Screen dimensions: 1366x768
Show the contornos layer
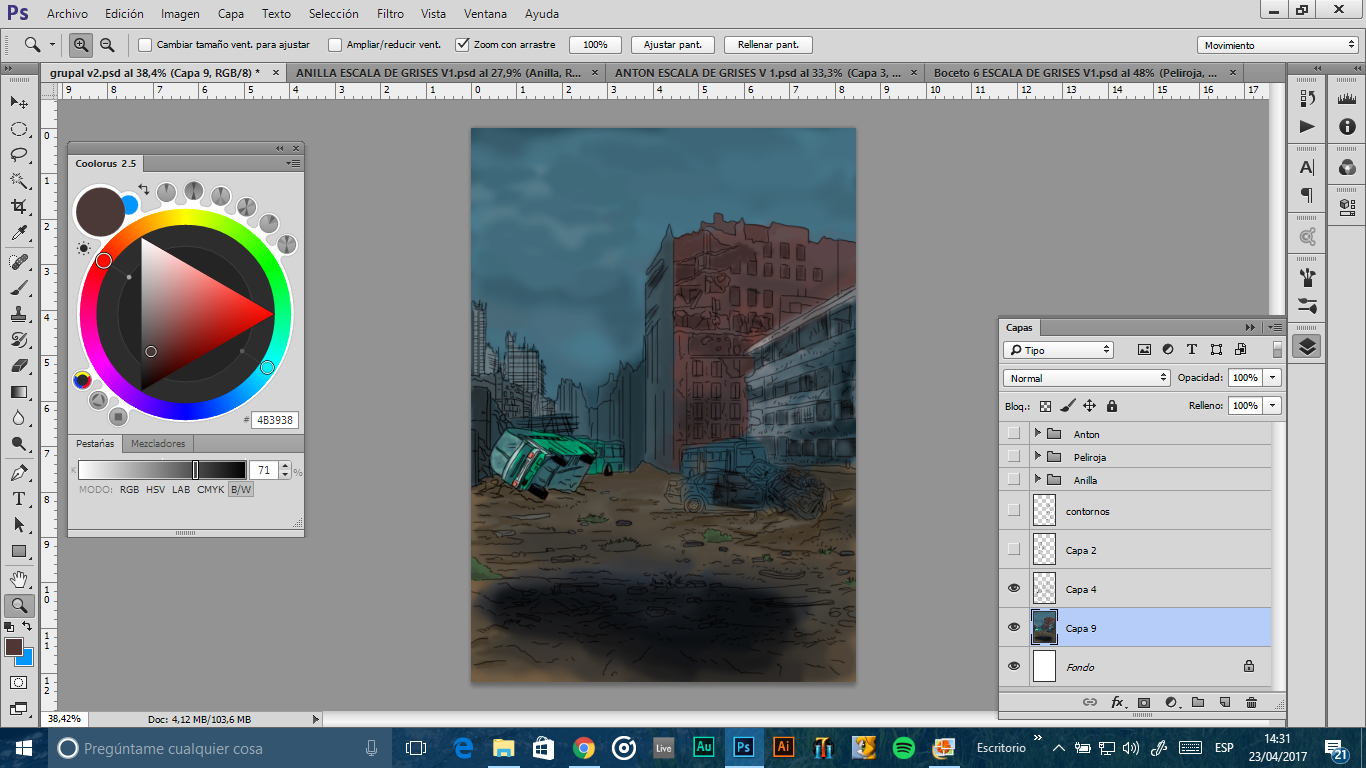[x=1014, y=511]
